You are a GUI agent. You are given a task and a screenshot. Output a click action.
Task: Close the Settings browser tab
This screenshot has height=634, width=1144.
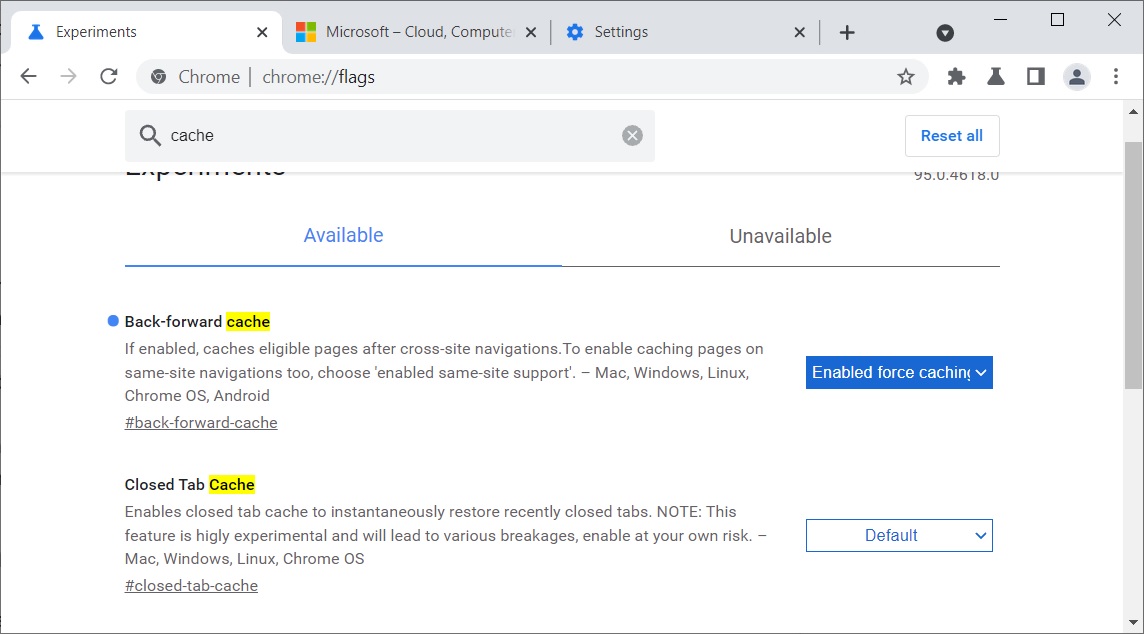[x=799, y=32]
